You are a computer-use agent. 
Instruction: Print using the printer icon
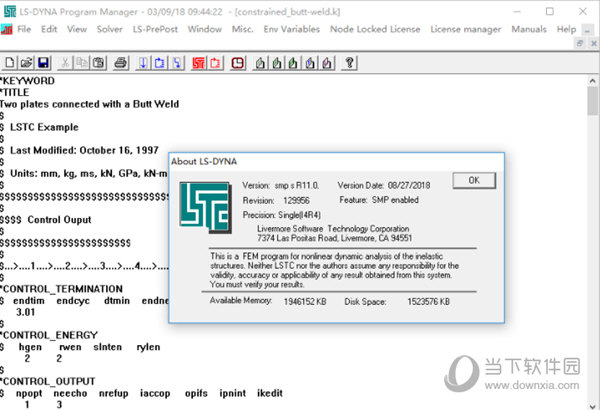[x=121, y=63]
